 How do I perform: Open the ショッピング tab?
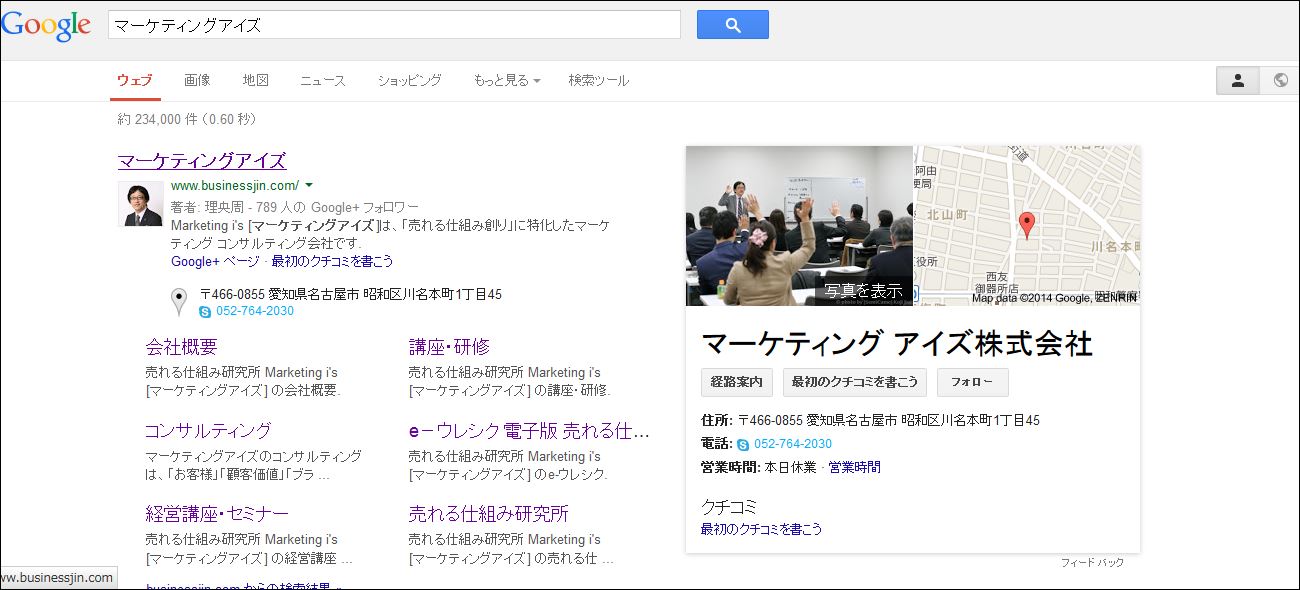click(x=409, y=81)
